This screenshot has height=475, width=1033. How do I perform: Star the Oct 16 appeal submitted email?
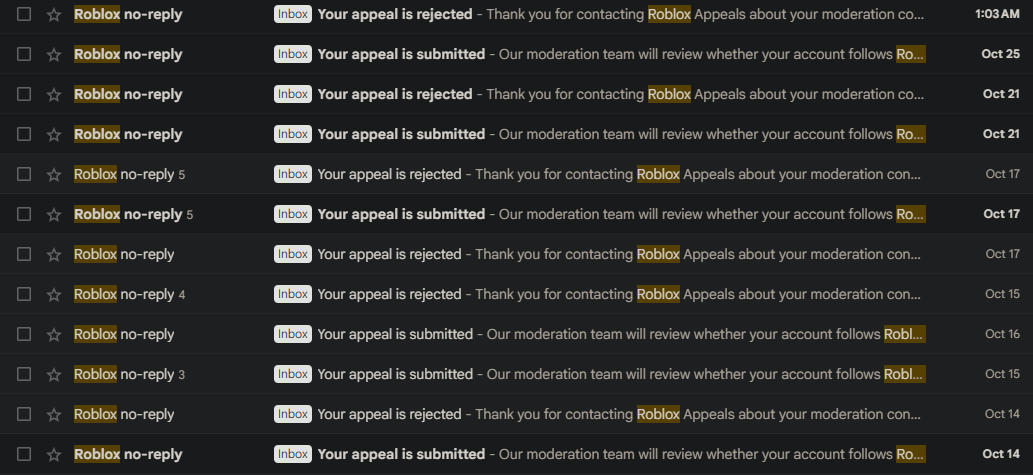tap(54, 335)
